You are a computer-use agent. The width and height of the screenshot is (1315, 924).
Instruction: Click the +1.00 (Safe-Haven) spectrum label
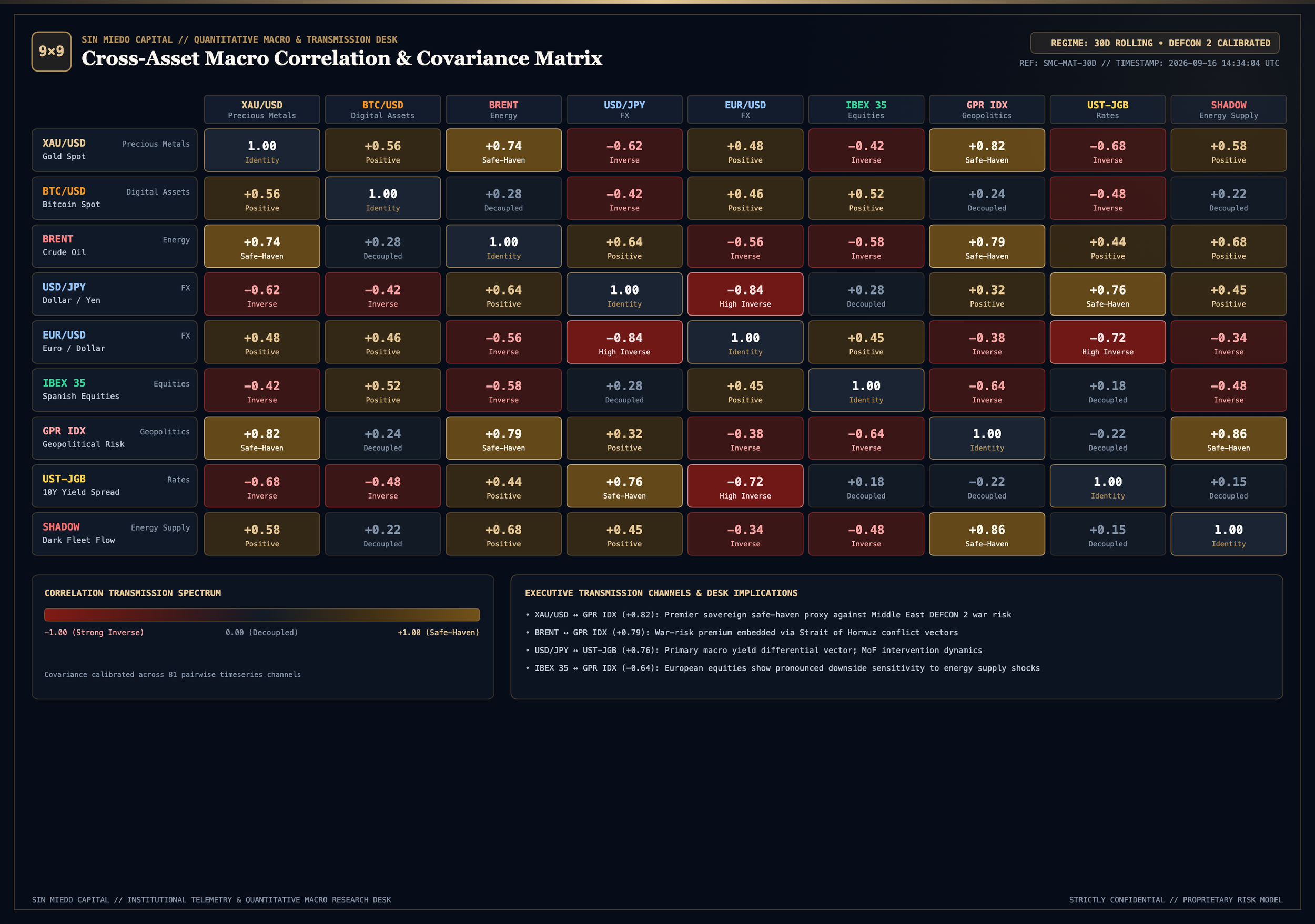(x=438, y=633)
